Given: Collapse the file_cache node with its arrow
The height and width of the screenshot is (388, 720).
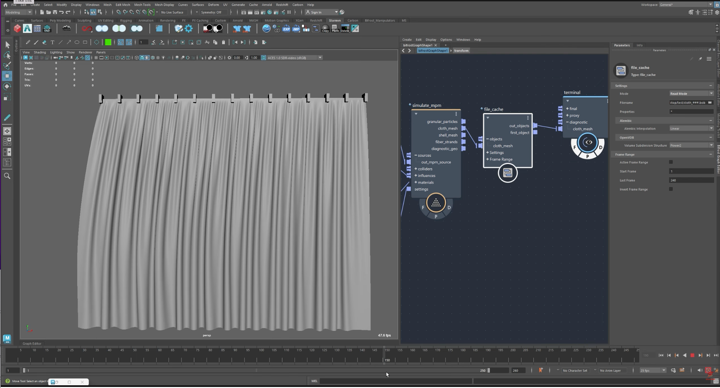Looking at the screenshot, I should click(x=488, y=118).
